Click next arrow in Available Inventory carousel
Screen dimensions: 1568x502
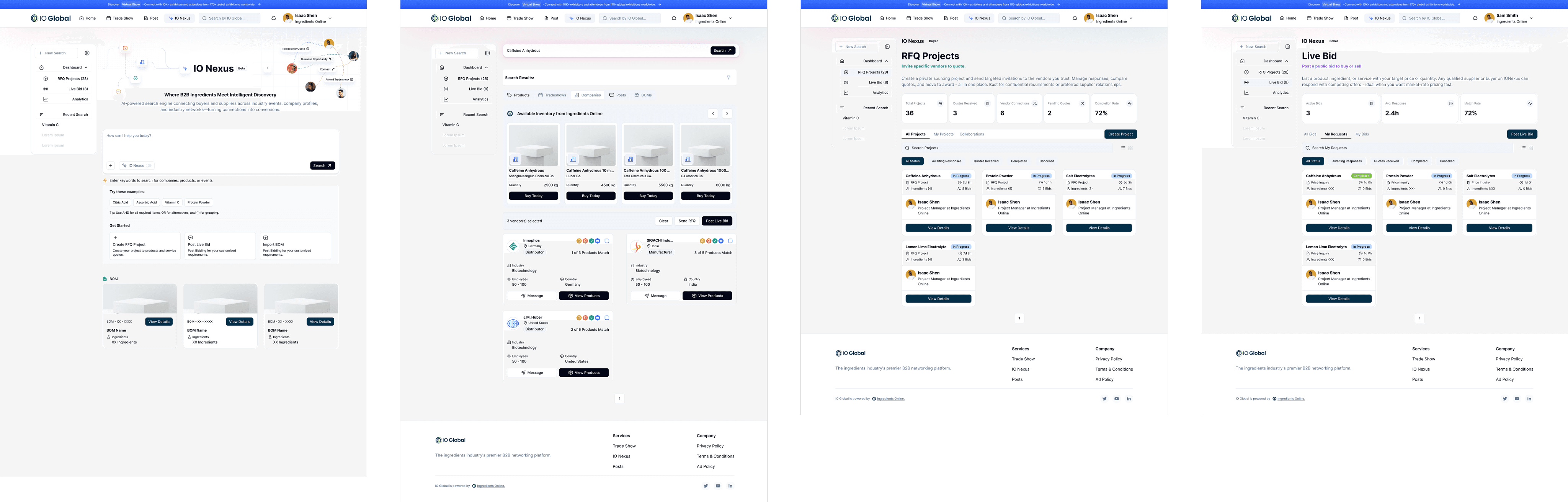[727, 114]
